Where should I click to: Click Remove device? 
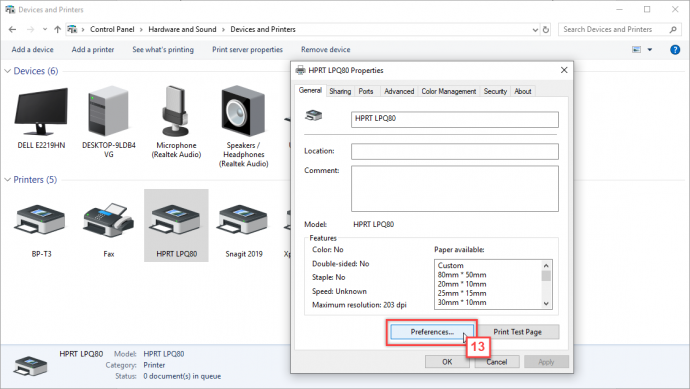click(x=326, y=50)
